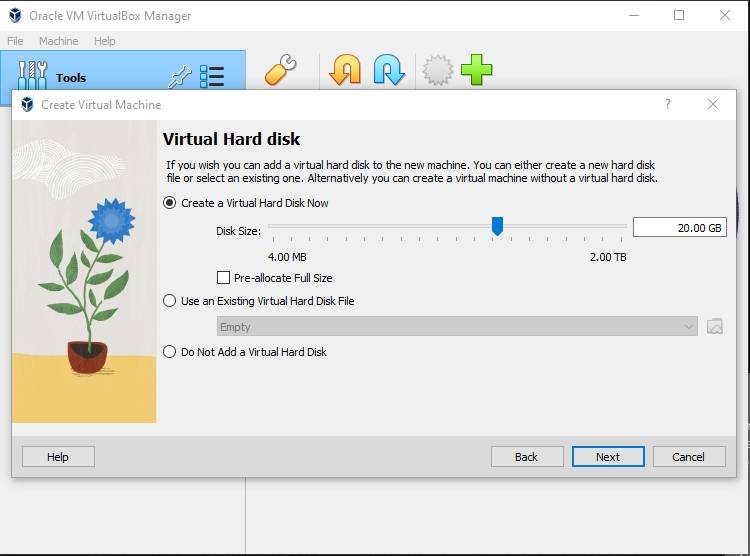The image size is (750, 556).
Task: Click the Import appliance orange arrow icon
Action: pyautogui.click(x=345, y=70)
